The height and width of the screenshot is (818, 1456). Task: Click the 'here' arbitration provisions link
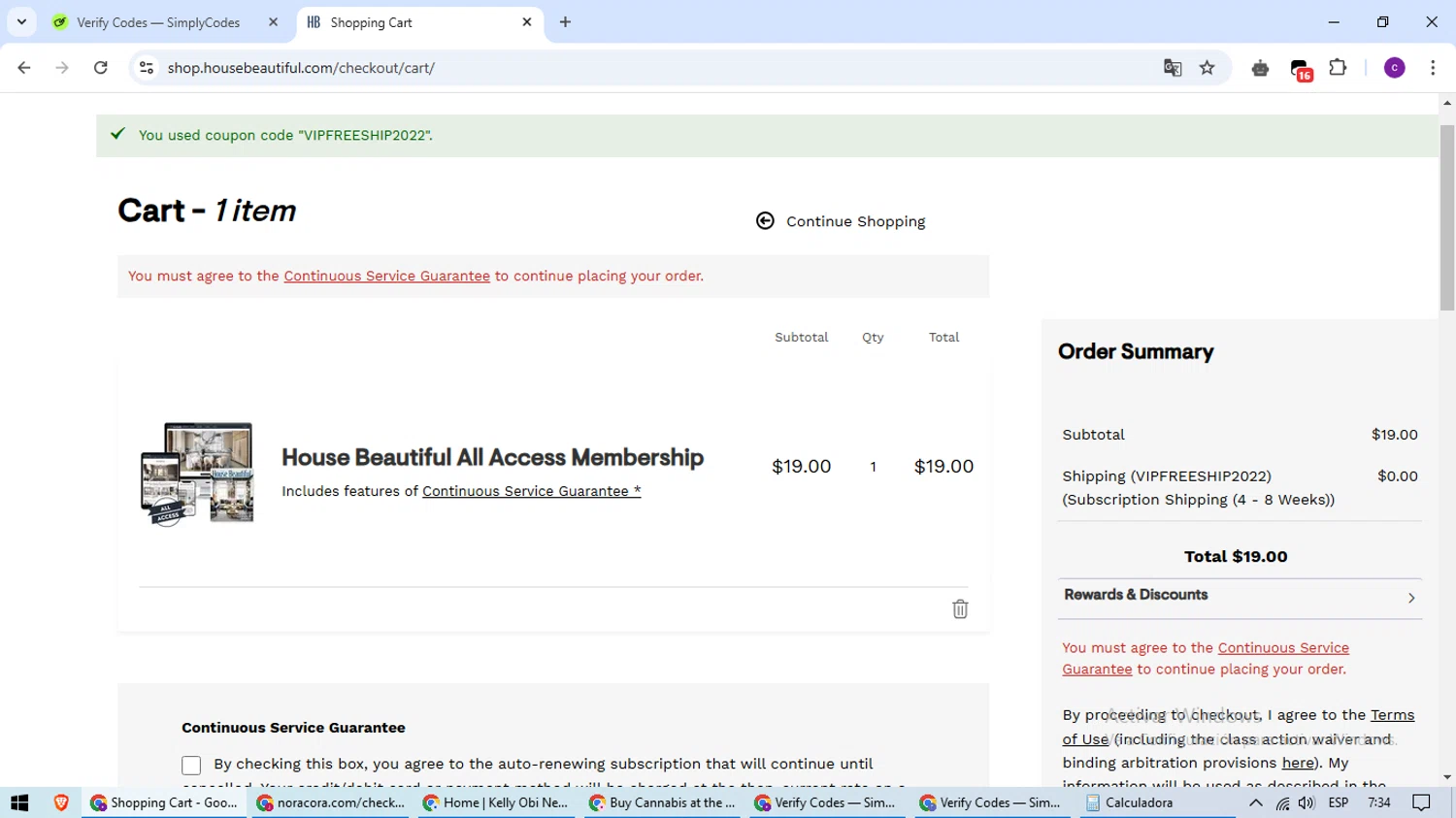pyautogui.click(x=1298, y=763)
